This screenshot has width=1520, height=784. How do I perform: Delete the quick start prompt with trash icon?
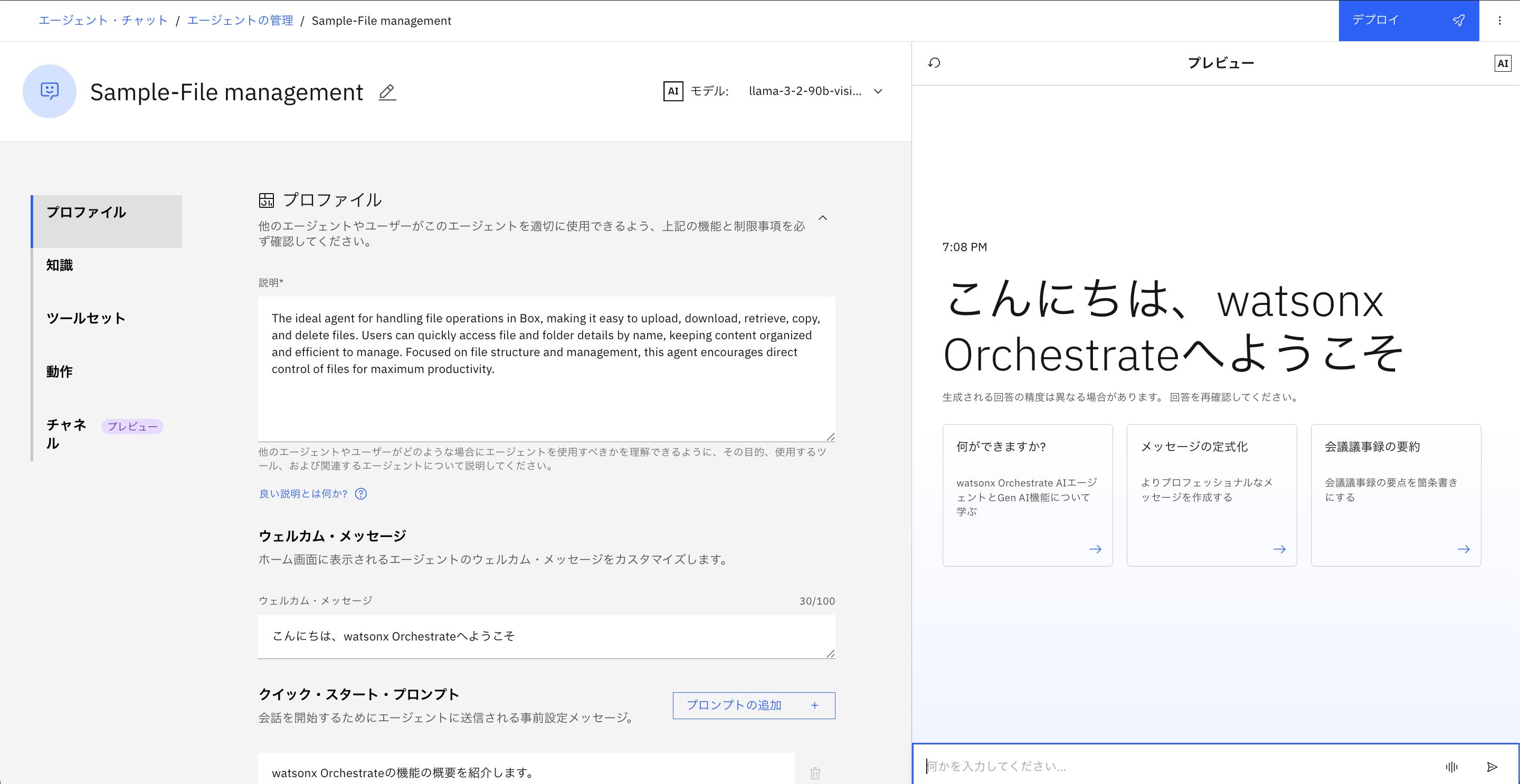(x=815, y=772)
